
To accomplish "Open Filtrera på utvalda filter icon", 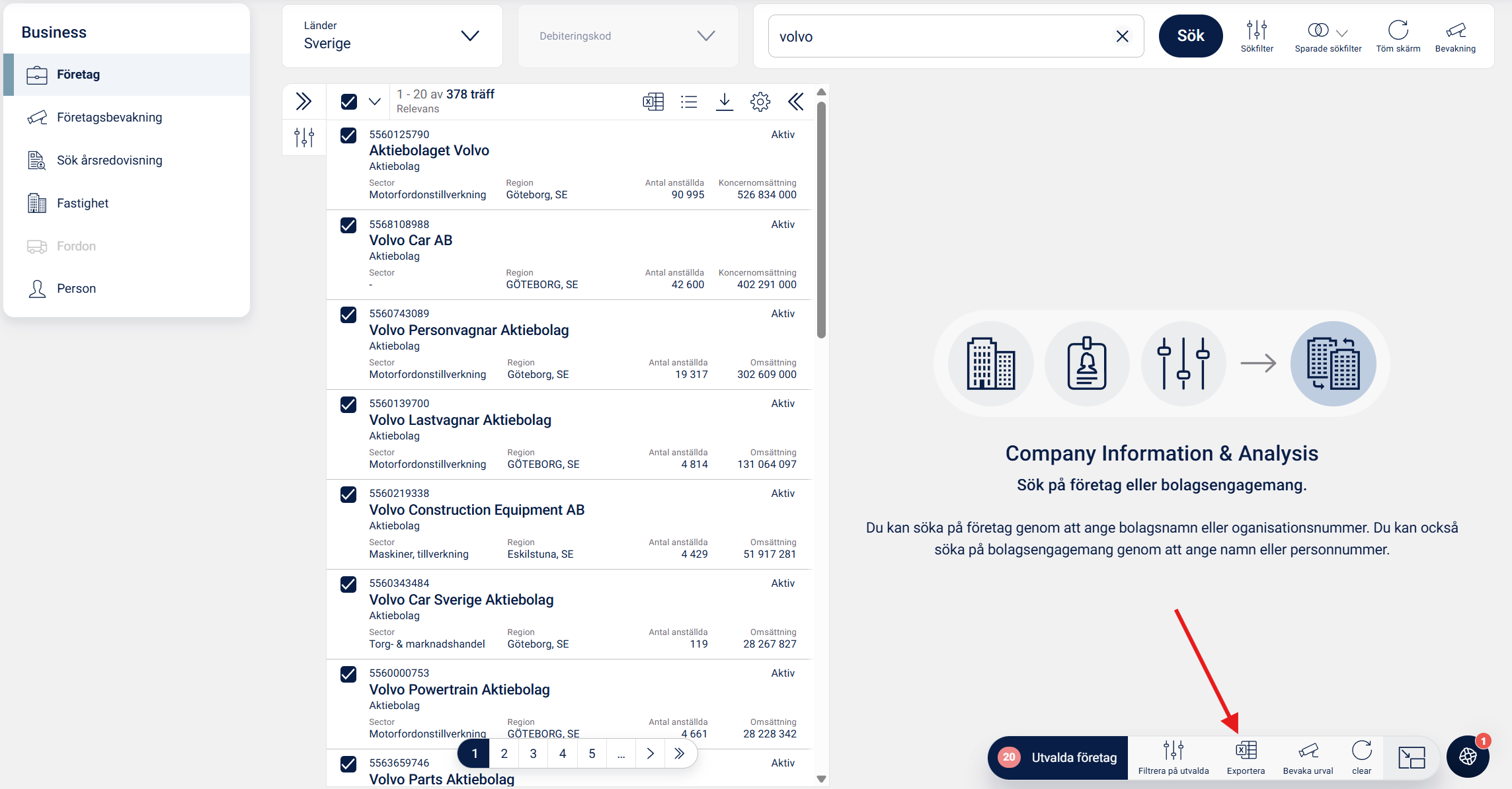I will click(1174, 751).
